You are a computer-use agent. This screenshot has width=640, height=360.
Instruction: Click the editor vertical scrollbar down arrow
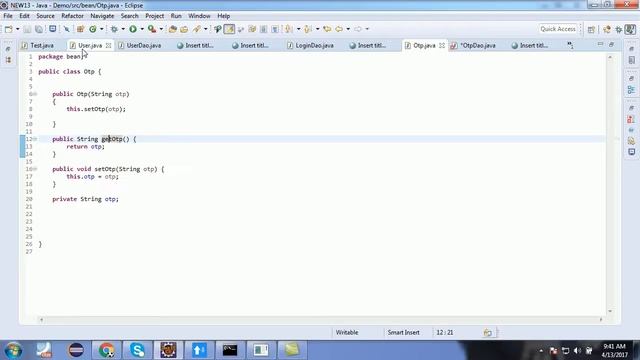coord(610,311)
